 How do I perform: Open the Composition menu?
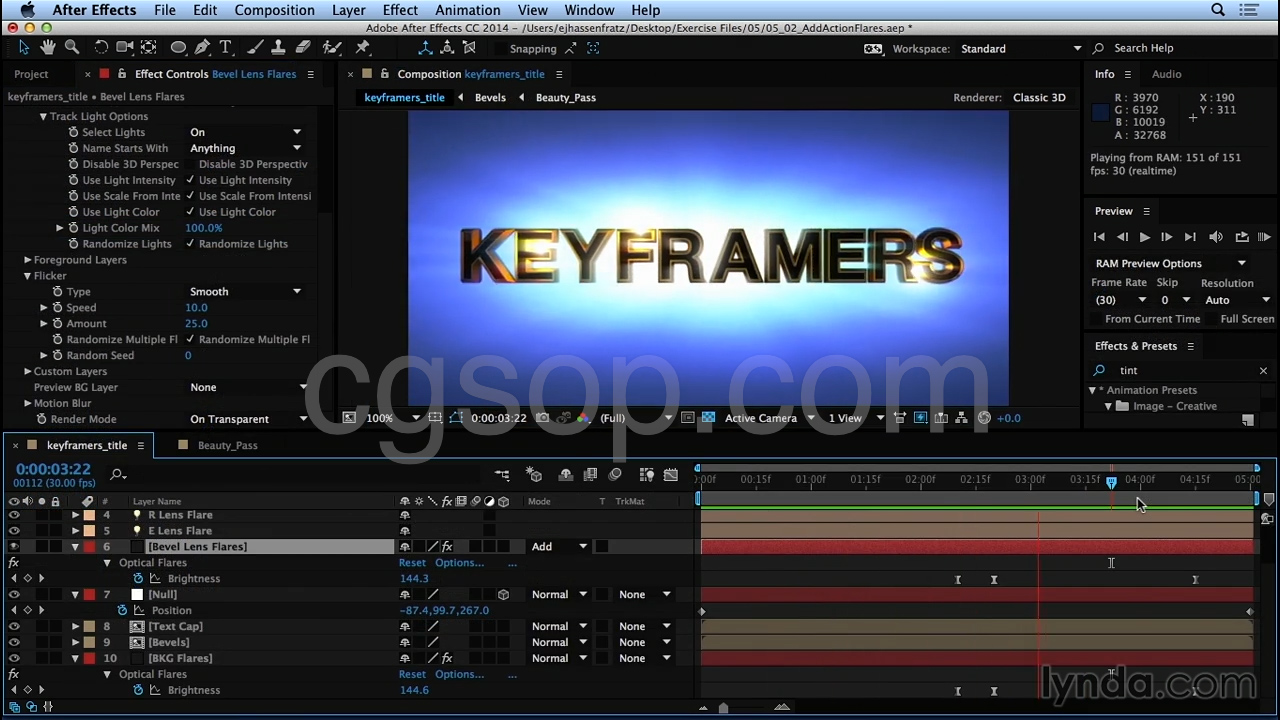[274, 10]
